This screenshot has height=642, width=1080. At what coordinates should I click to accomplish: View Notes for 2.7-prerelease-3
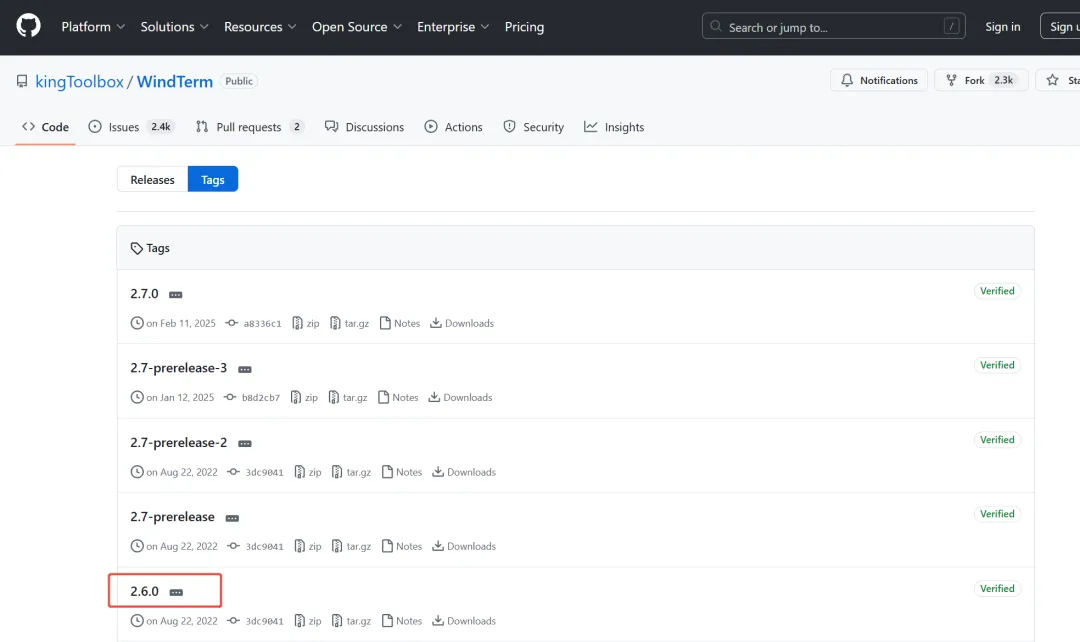[x=398, y=397]
